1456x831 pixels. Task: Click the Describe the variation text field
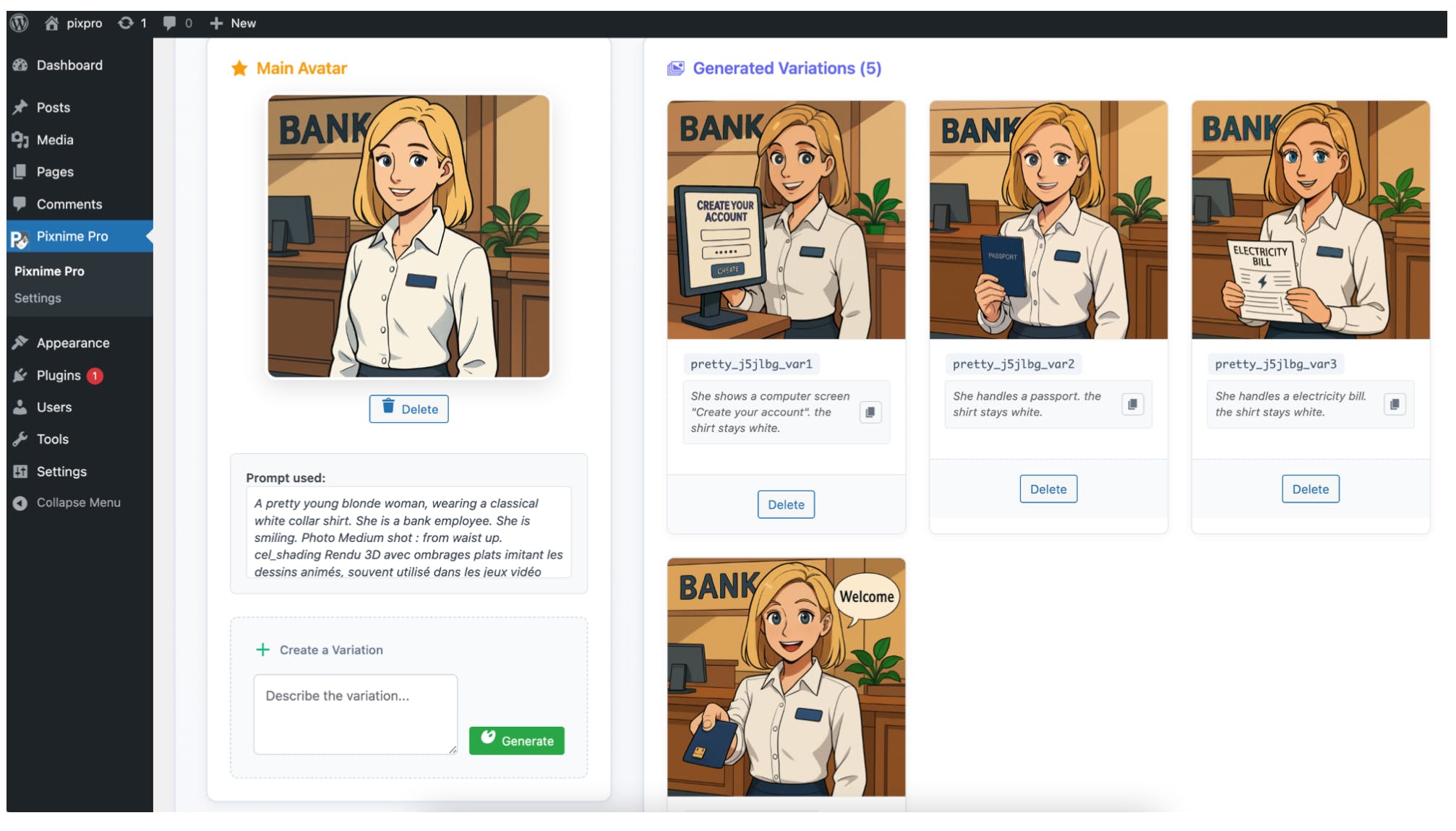[355, 714]
